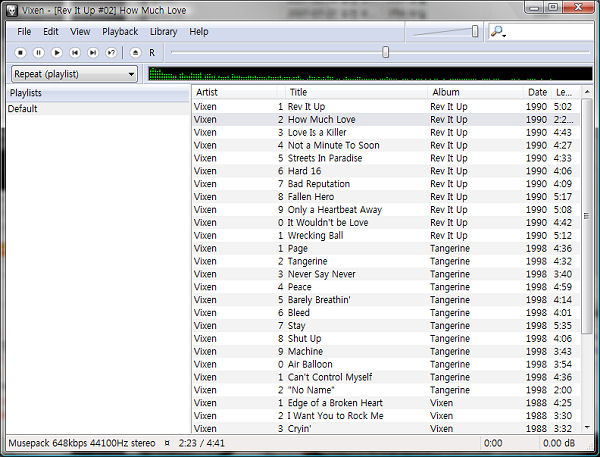The width and height of the screenshot is (600, 457).
Task: Click inside the search text field
Action: point(550,31)
